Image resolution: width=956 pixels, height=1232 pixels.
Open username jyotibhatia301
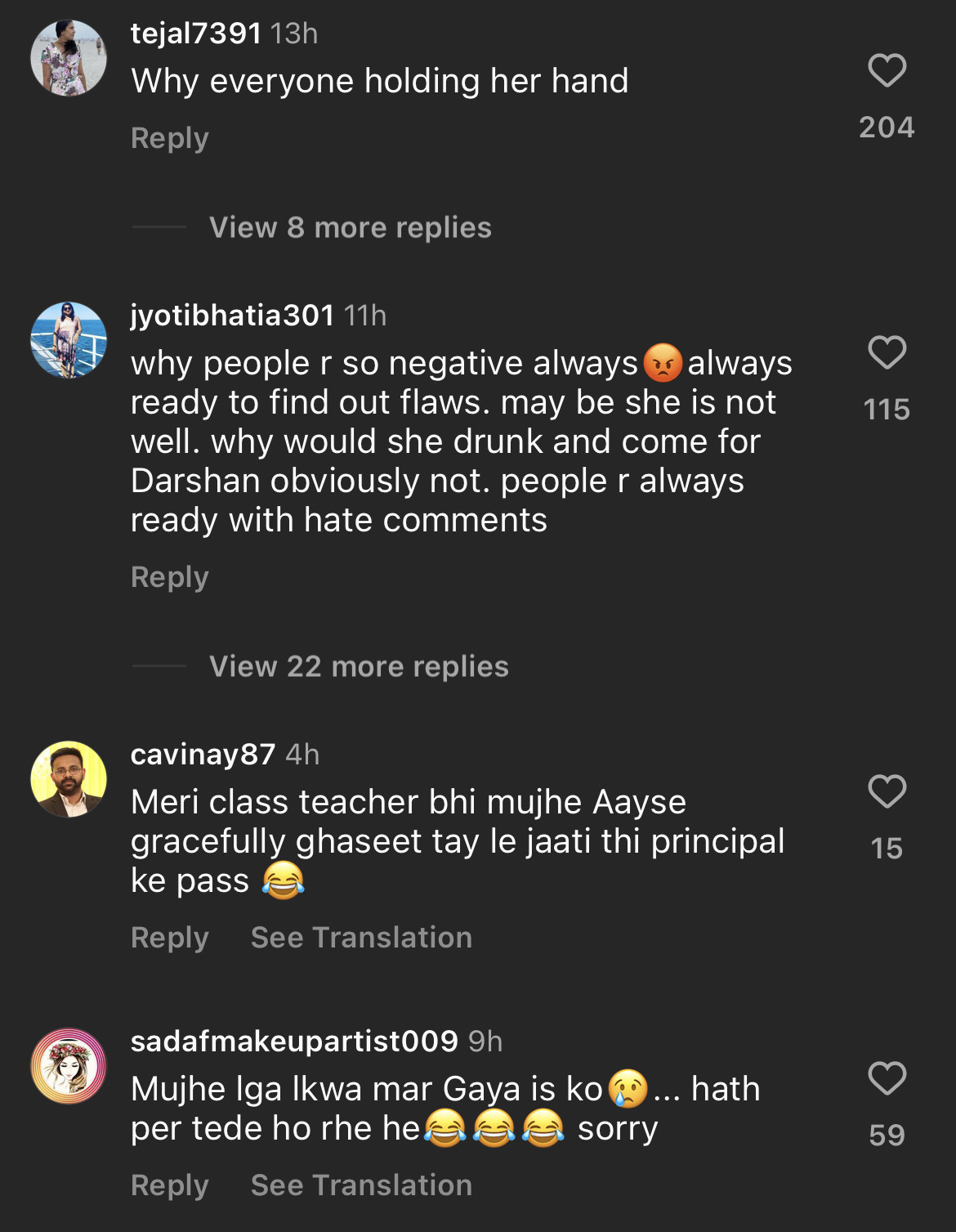point(232,316)
